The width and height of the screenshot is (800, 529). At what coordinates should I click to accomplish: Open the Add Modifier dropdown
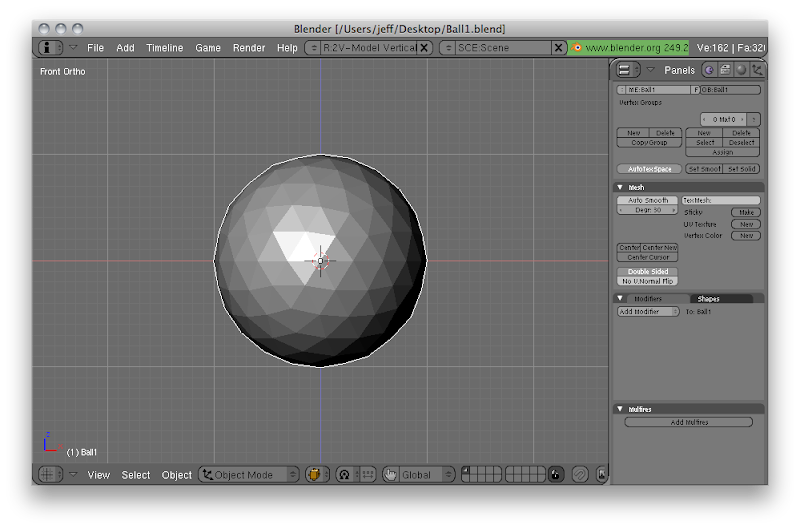tap(648, 312)
